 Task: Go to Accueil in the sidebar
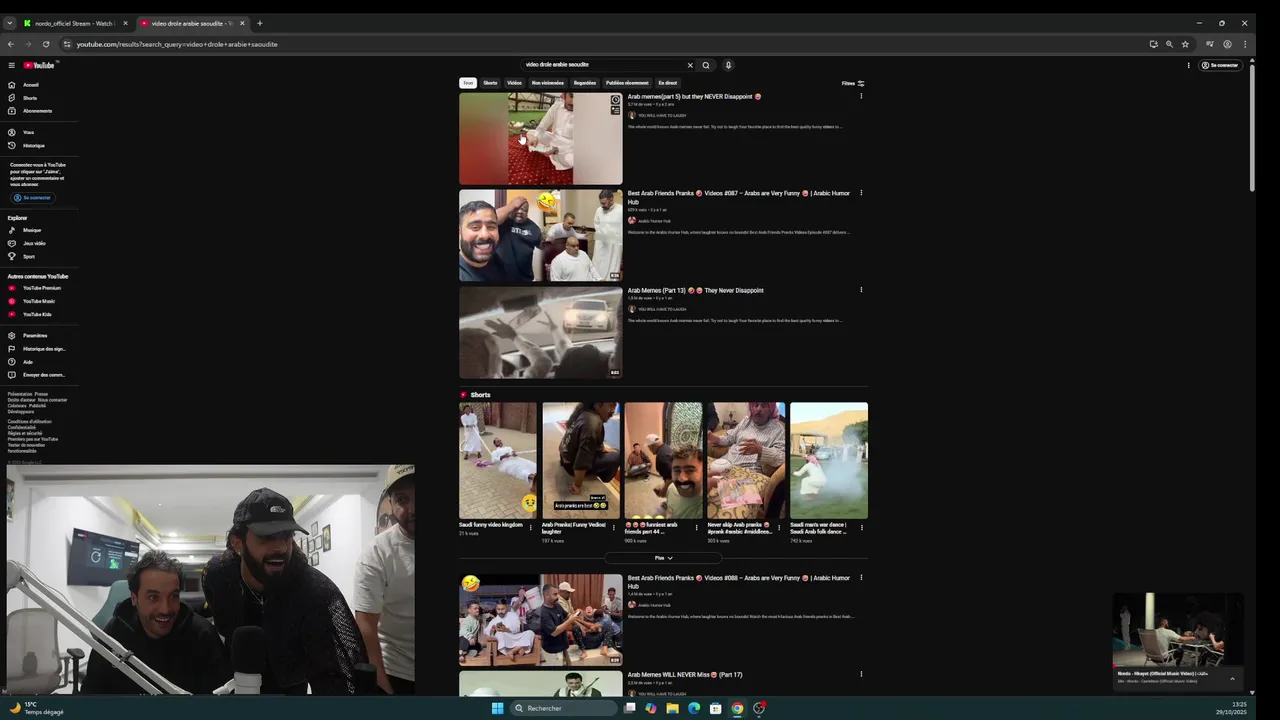pyautogui.click(x=31, y=85)
